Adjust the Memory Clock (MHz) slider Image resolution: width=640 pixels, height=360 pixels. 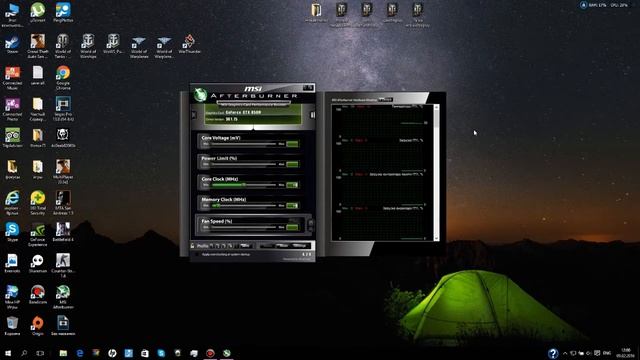click(x=243, y=206)
